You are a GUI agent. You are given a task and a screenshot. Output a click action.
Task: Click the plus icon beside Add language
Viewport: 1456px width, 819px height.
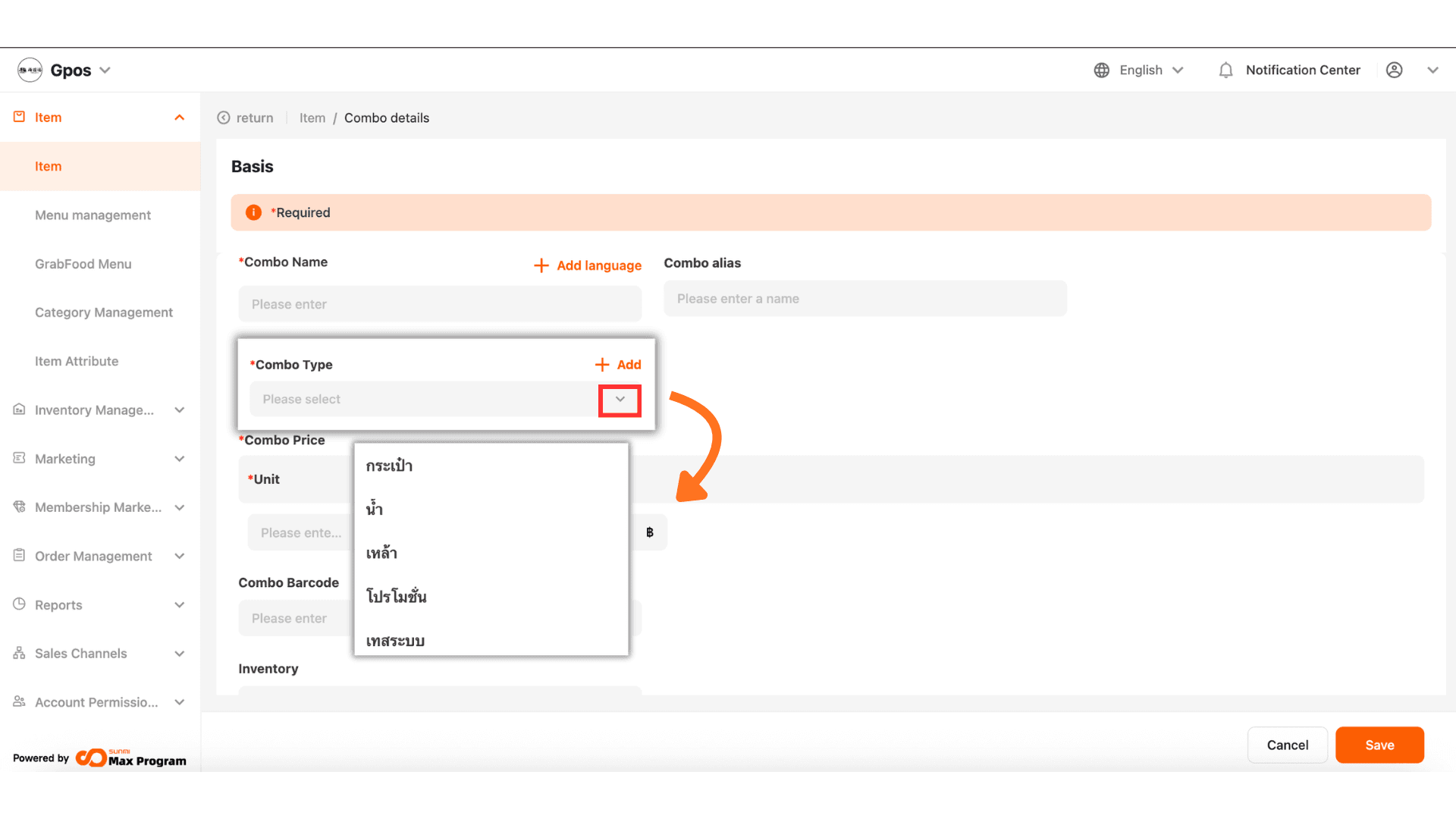point(541,265)
